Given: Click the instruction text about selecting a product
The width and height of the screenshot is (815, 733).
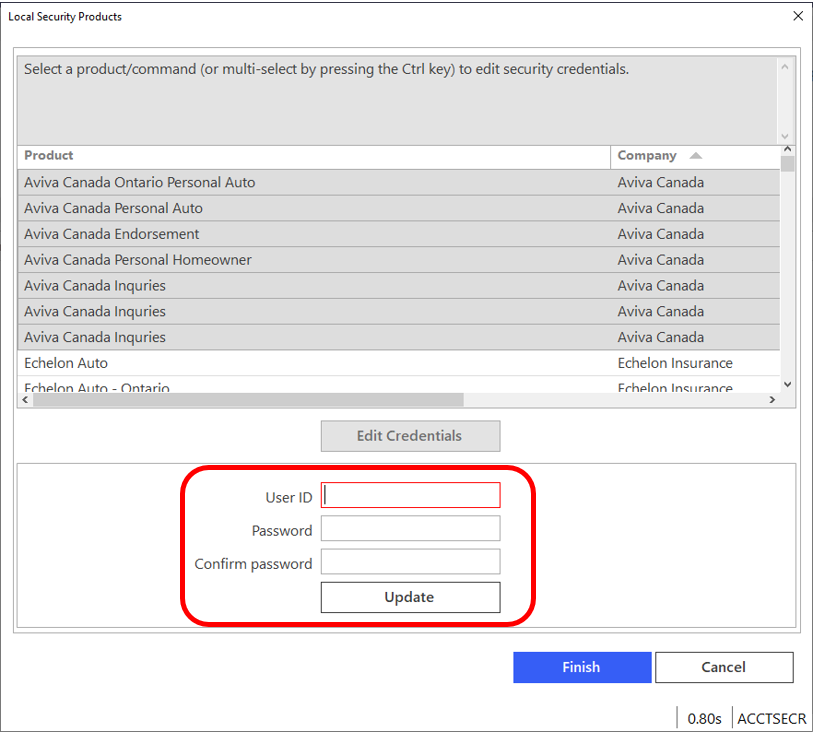Looking at the screenshot, I should click(x=326, y=69).
